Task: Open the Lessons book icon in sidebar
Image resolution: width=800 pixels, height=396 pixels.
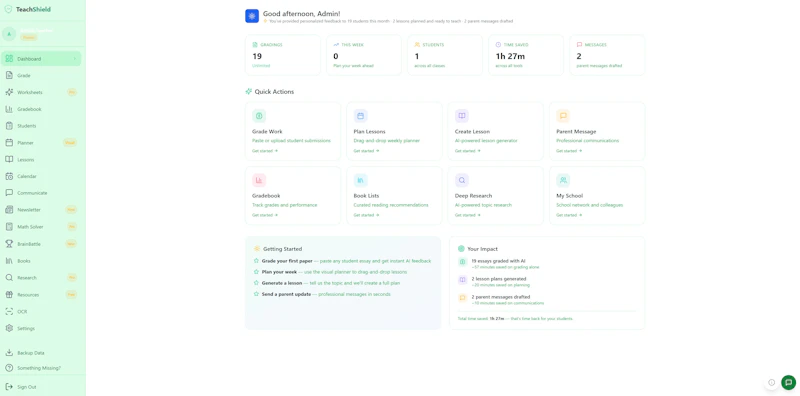Action: (9, 160)
